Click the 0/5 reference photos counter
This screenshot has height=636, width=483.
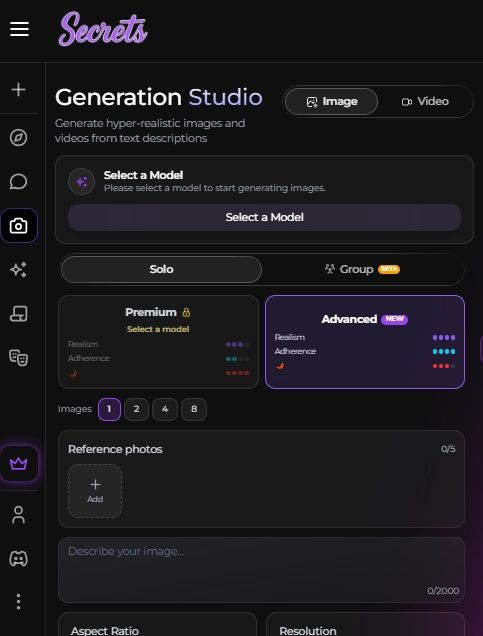[448, 449]
